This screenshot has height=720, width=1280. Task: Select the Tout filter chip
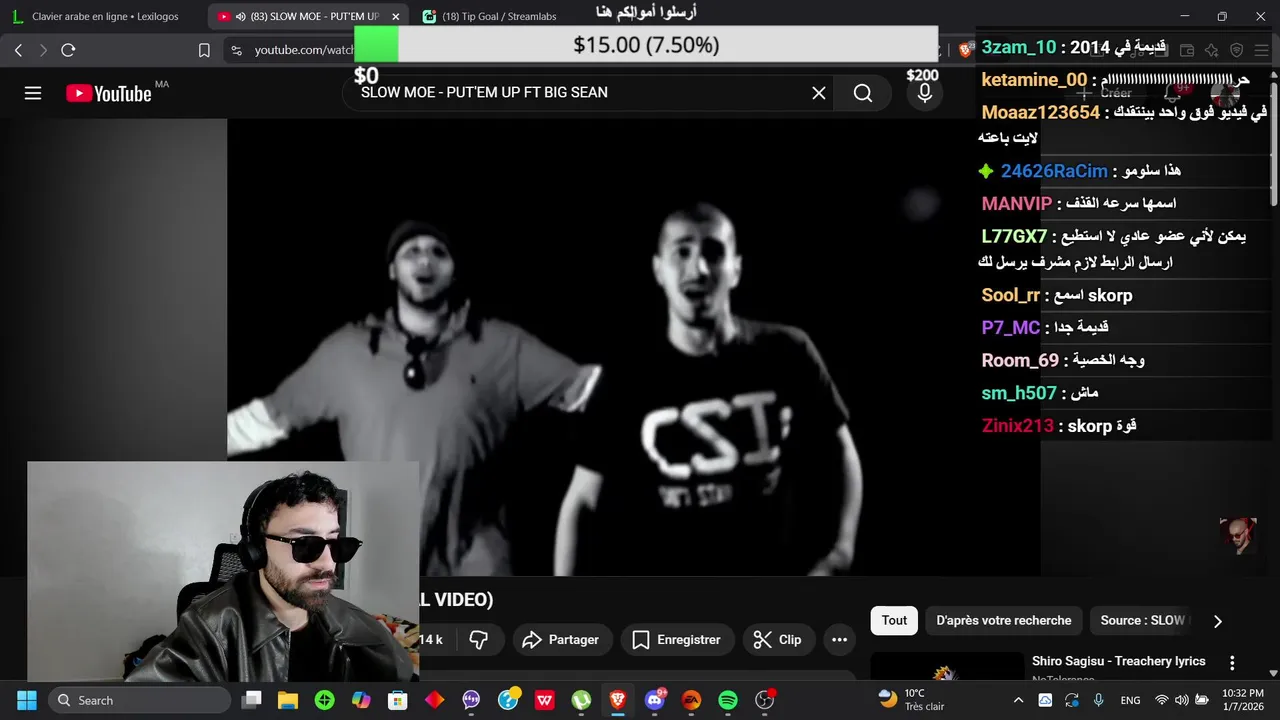894,620
